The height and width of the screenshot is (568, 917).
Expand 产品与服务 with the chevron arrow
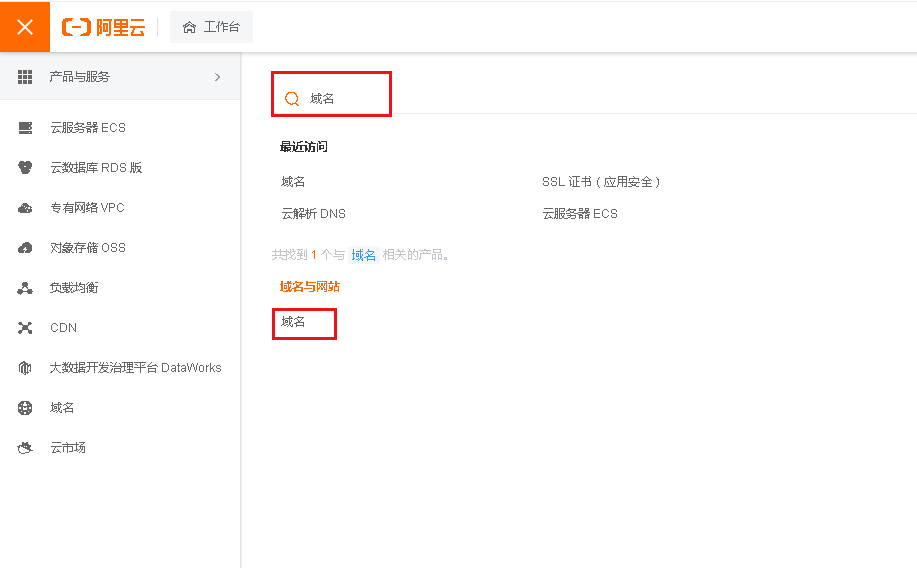(x=218, y=77)
